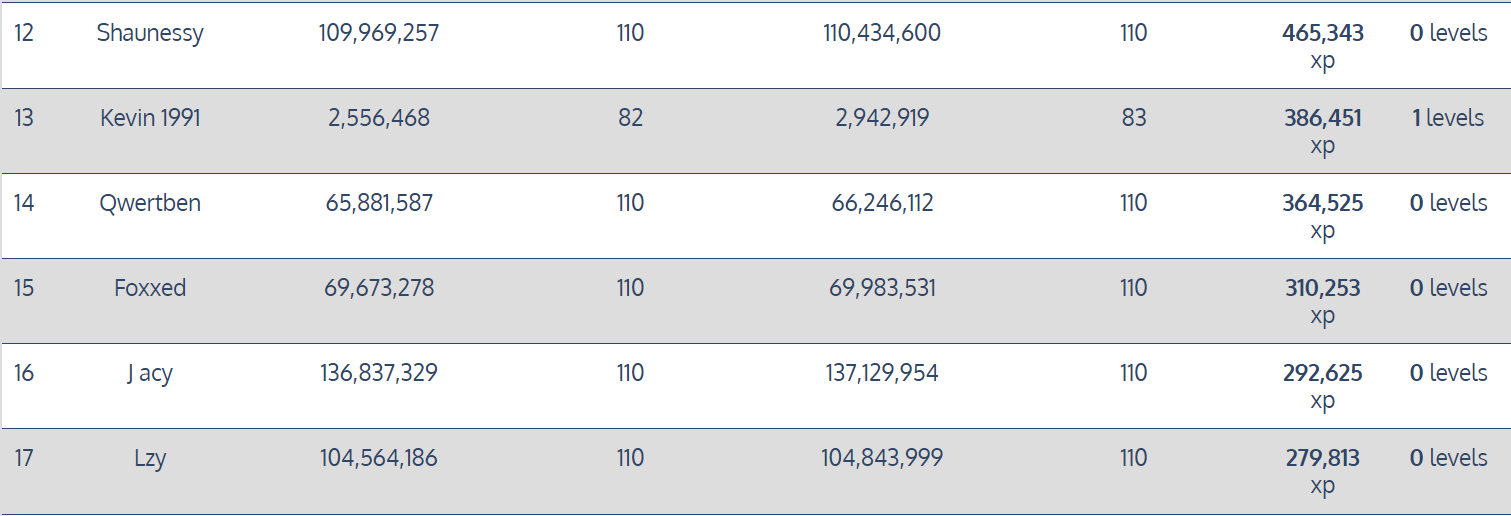Open the Lzy player name link
This screenshot has height=516, width=1511.
(150, 458)
